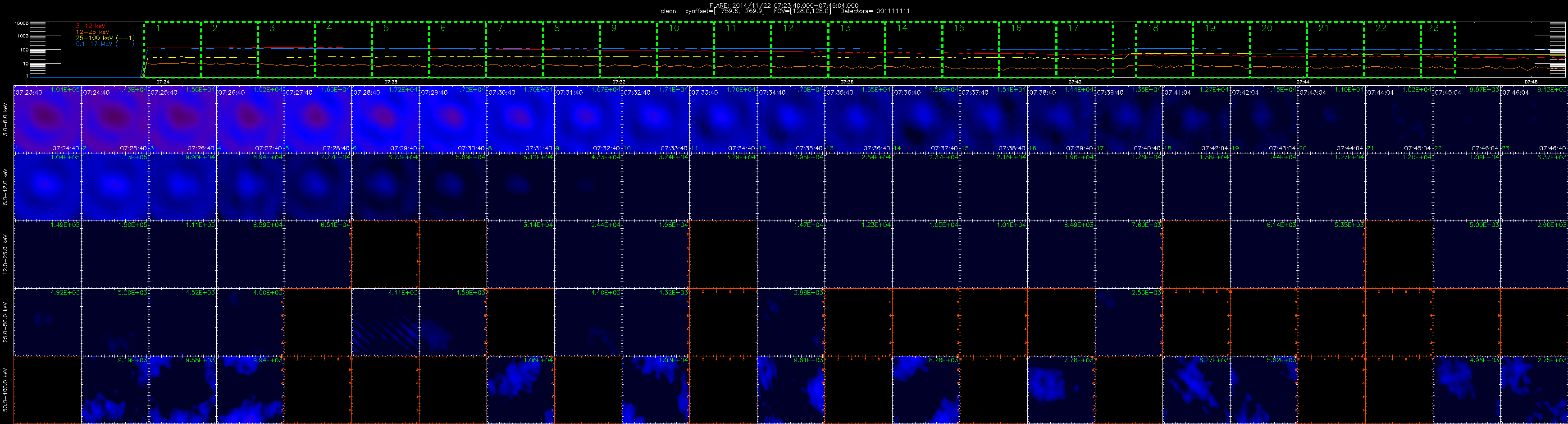Screen dimensions: 1568x424
Task: Click the 07:46:40 end time label
Action: click(x=1552, y=148)
